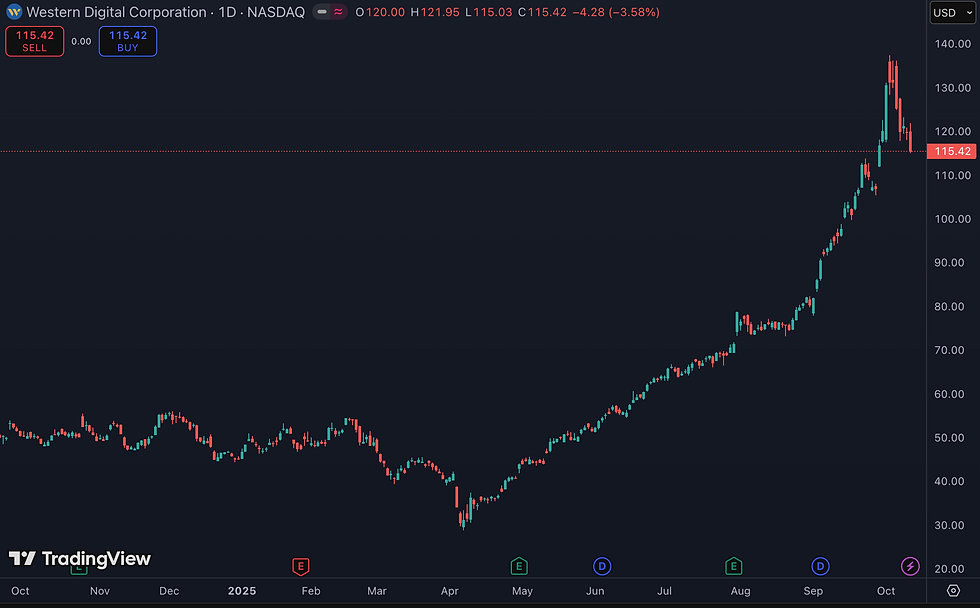Image resolution: width=980 pixels, height=608 pixels.
Task: Click the 130.00 price axis label
Action: click(952, 87)
